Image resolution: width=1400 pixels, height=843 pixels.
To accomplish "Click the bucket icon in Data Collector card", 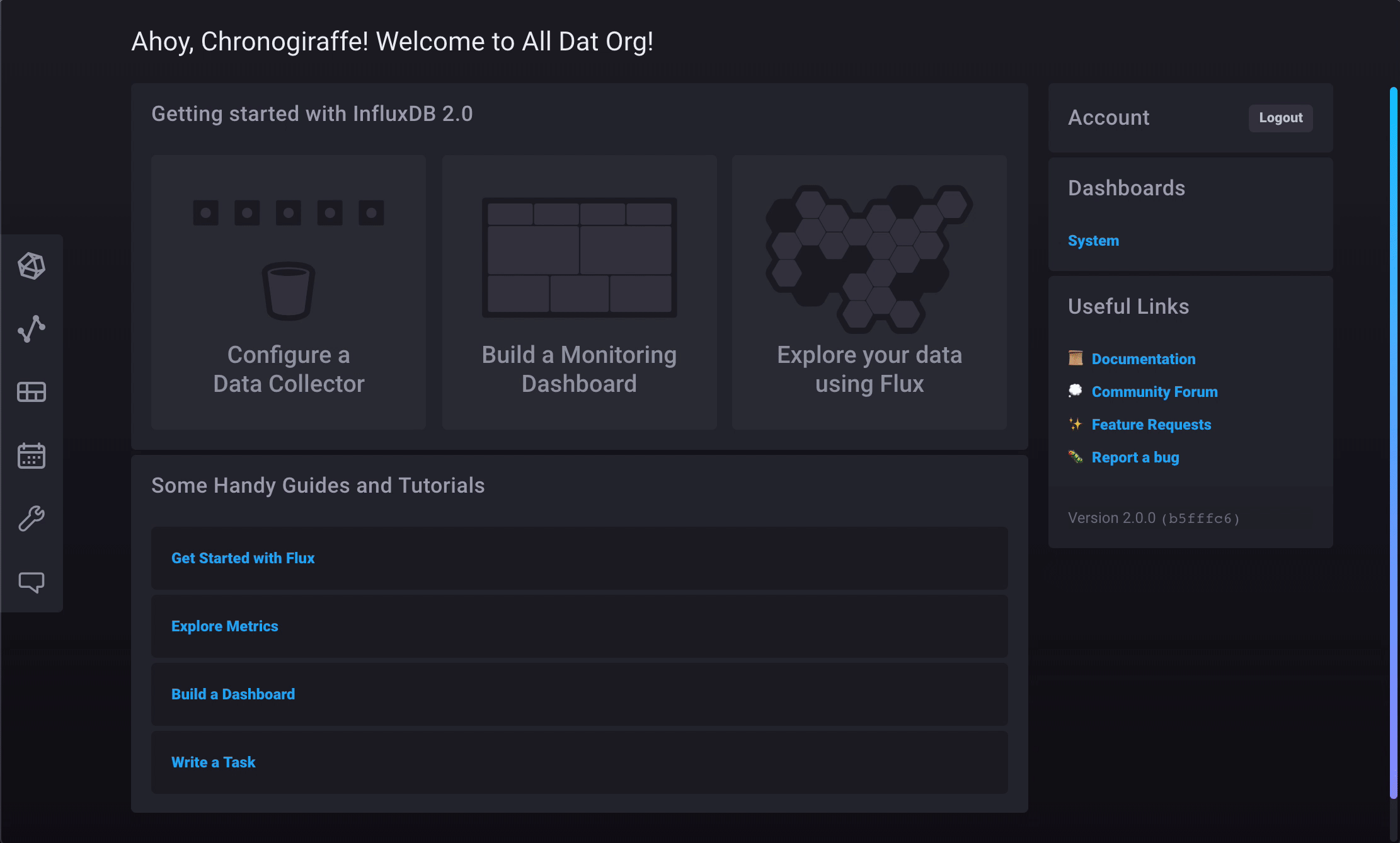I will 289,291.
